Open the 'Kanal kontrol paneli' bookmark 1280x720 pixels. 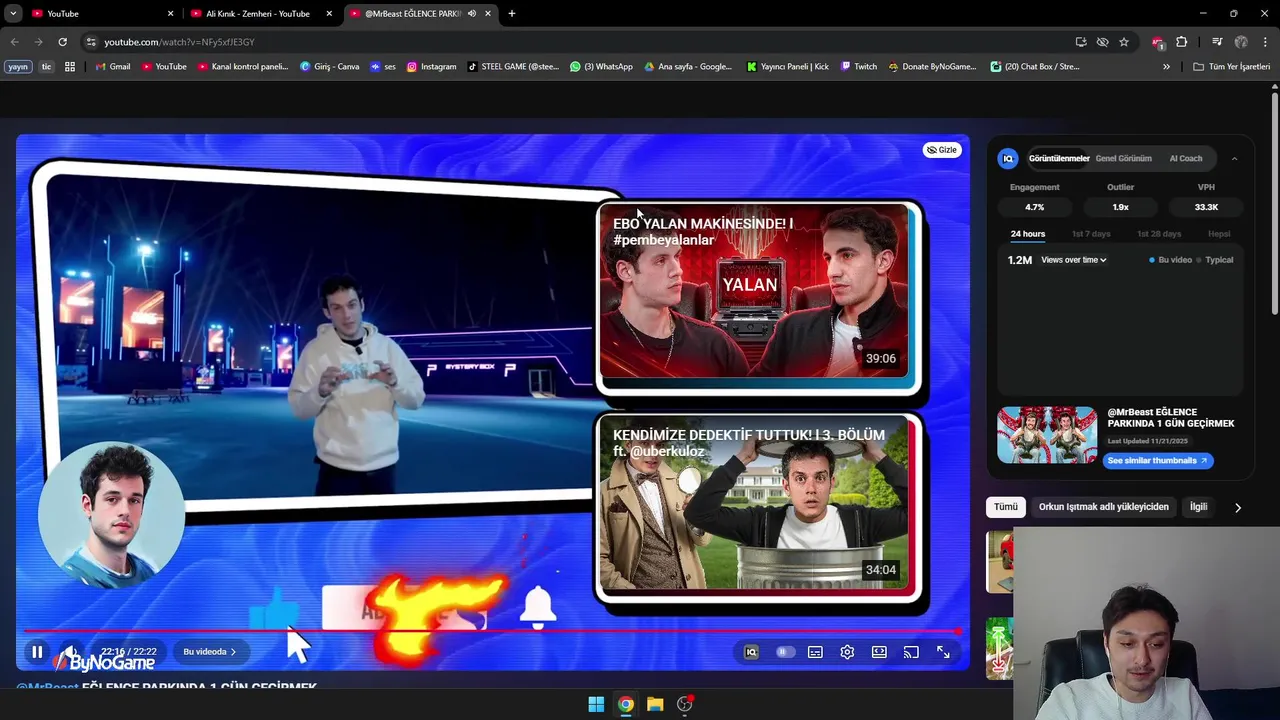pyautogui.click(x=243, y=67)
